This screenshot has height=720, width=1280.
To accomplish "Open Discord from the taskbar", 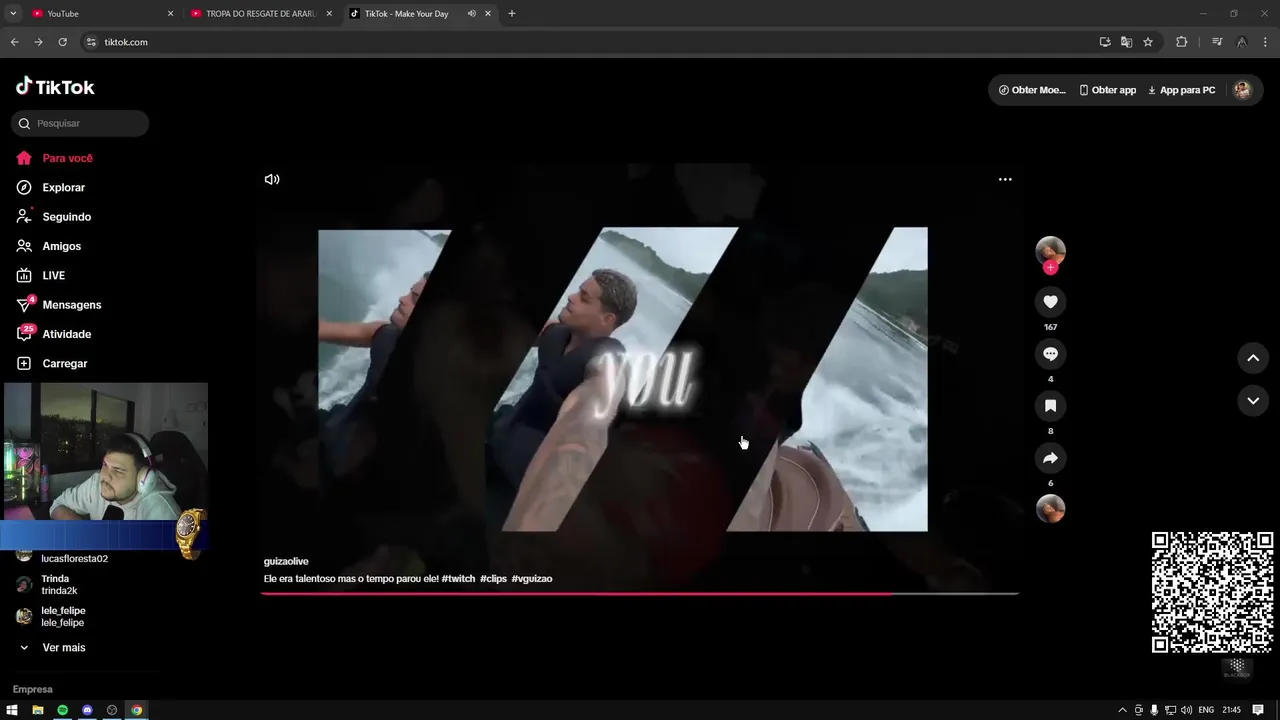I will coord(87,710).
